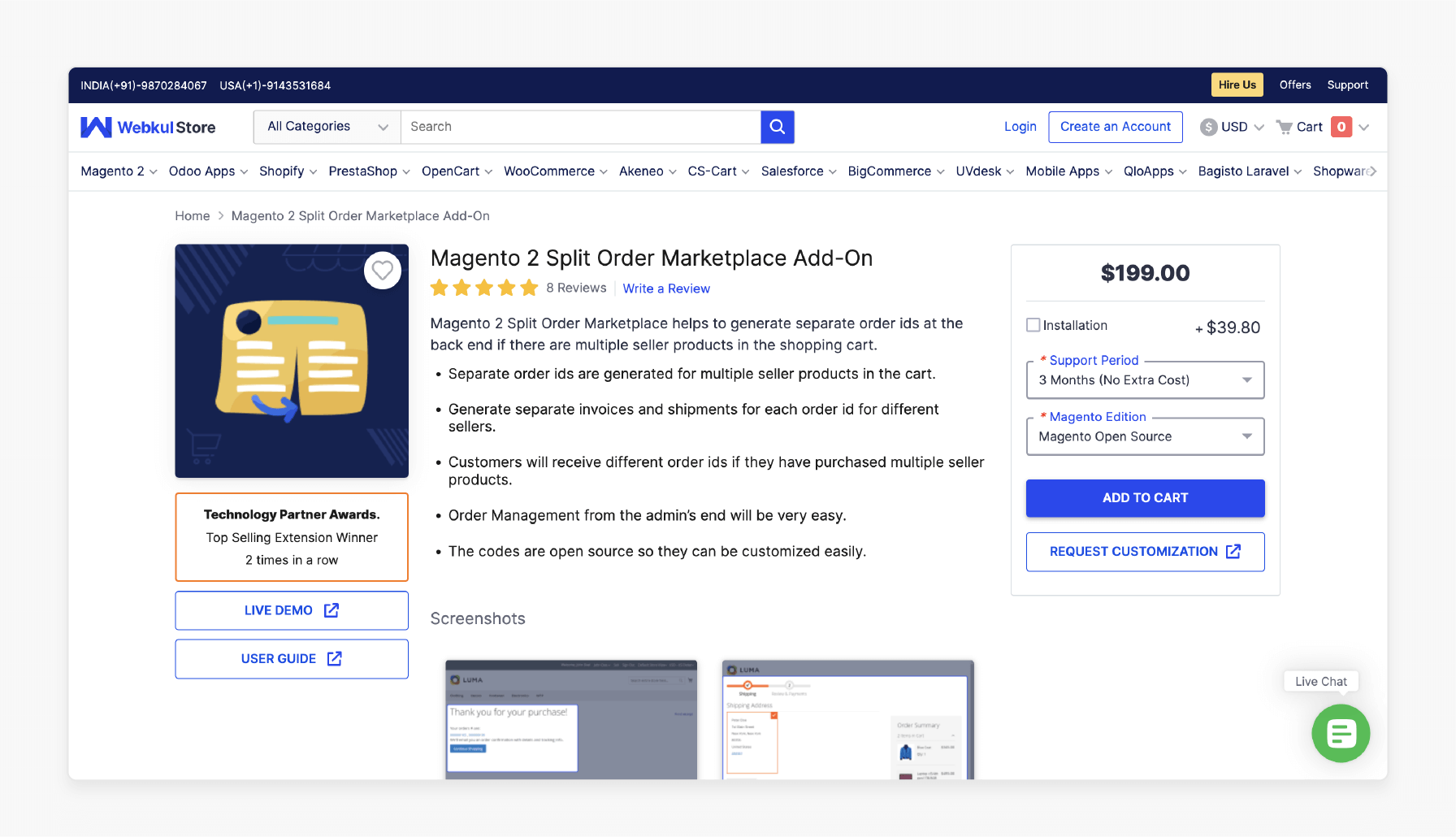
Task: Click the Hire Us button
Action: coord(1237,85)
